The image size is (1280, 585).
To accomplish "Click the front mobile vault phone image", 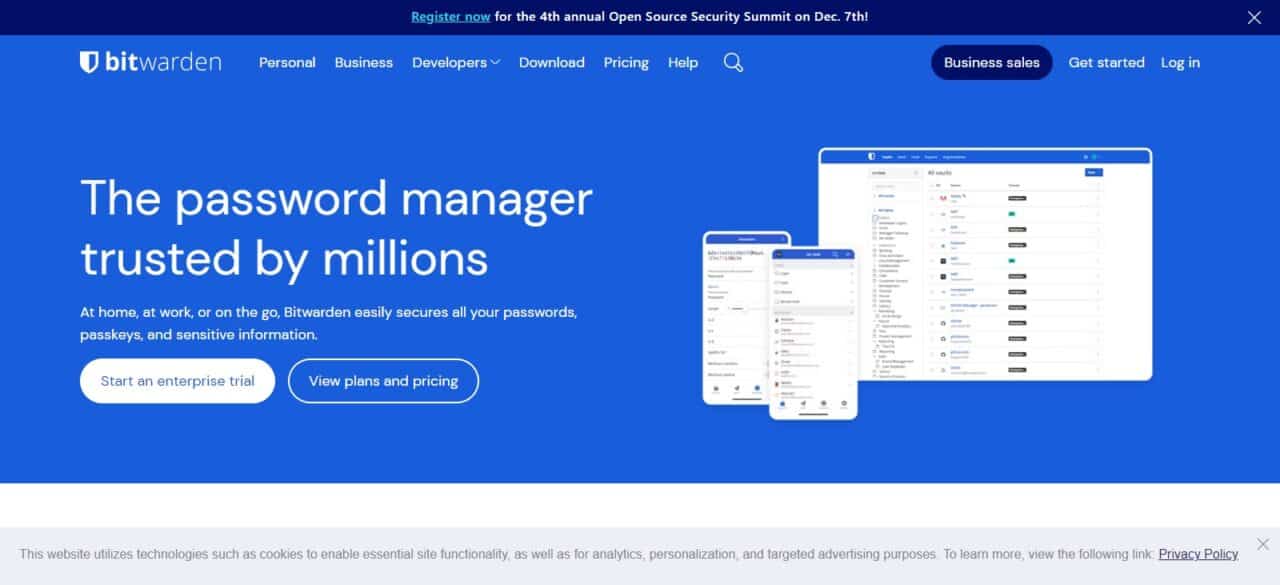I will [x=813, y=333].
